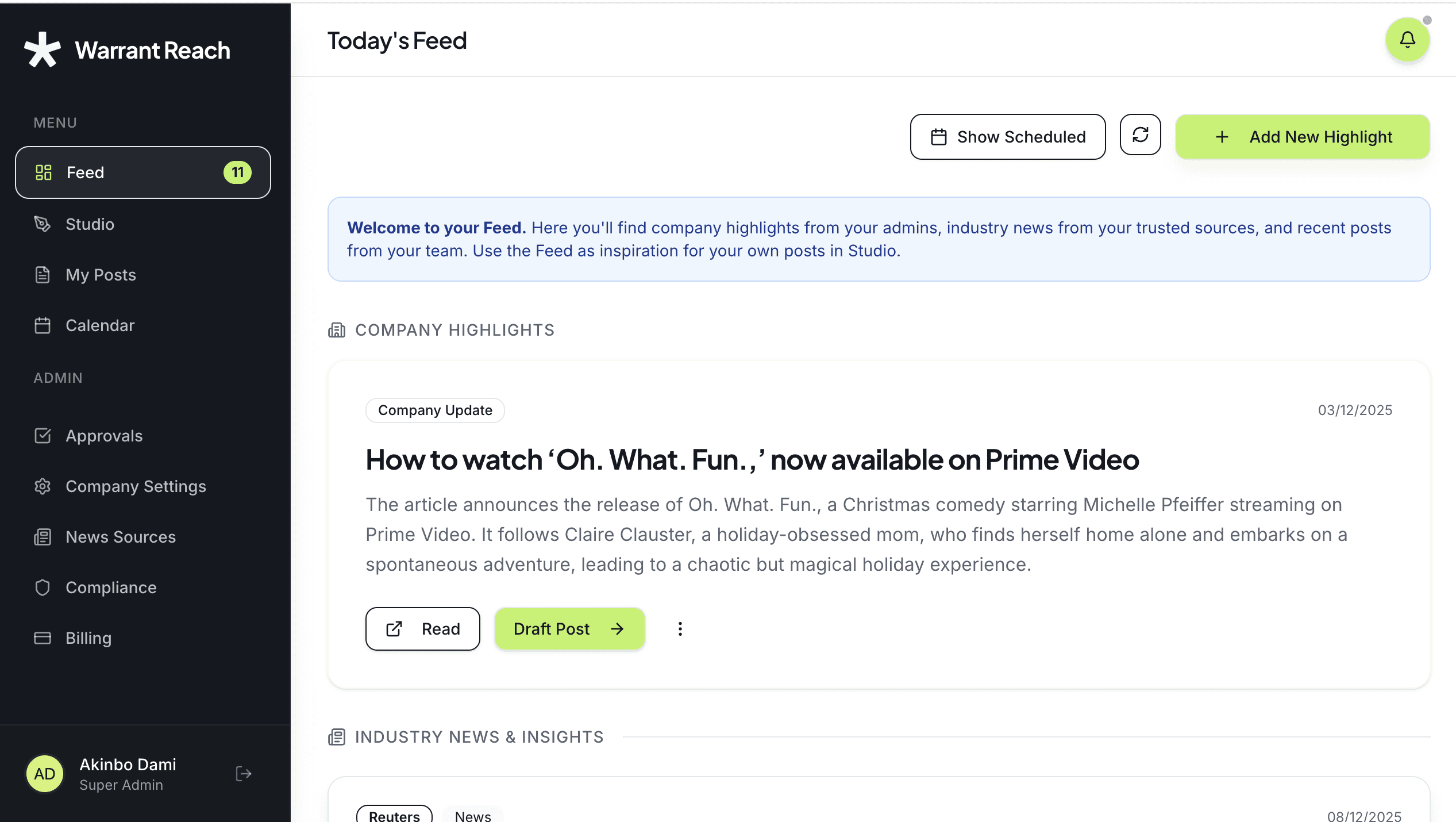
Task: Open Studio from sidebar menu
Action: [x=90, y=224]
